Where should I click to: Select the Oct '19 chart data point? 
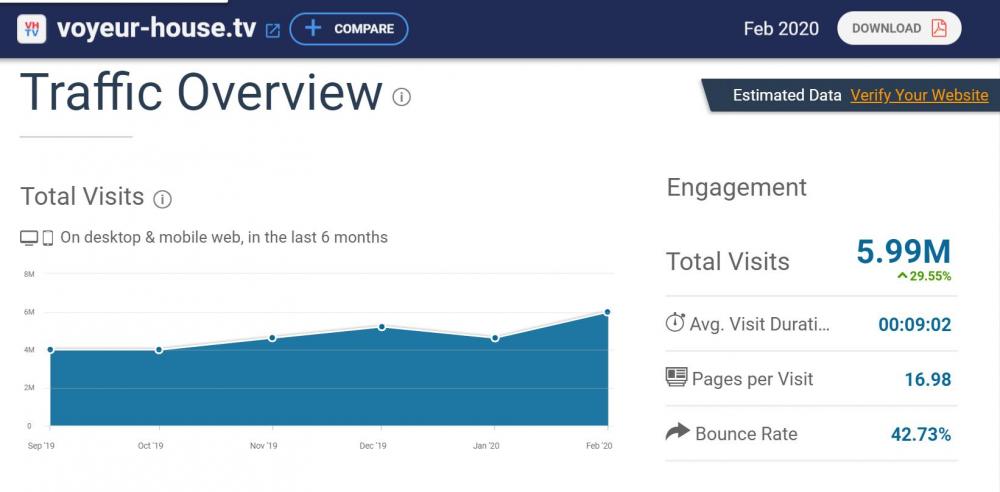pos(159,350)
